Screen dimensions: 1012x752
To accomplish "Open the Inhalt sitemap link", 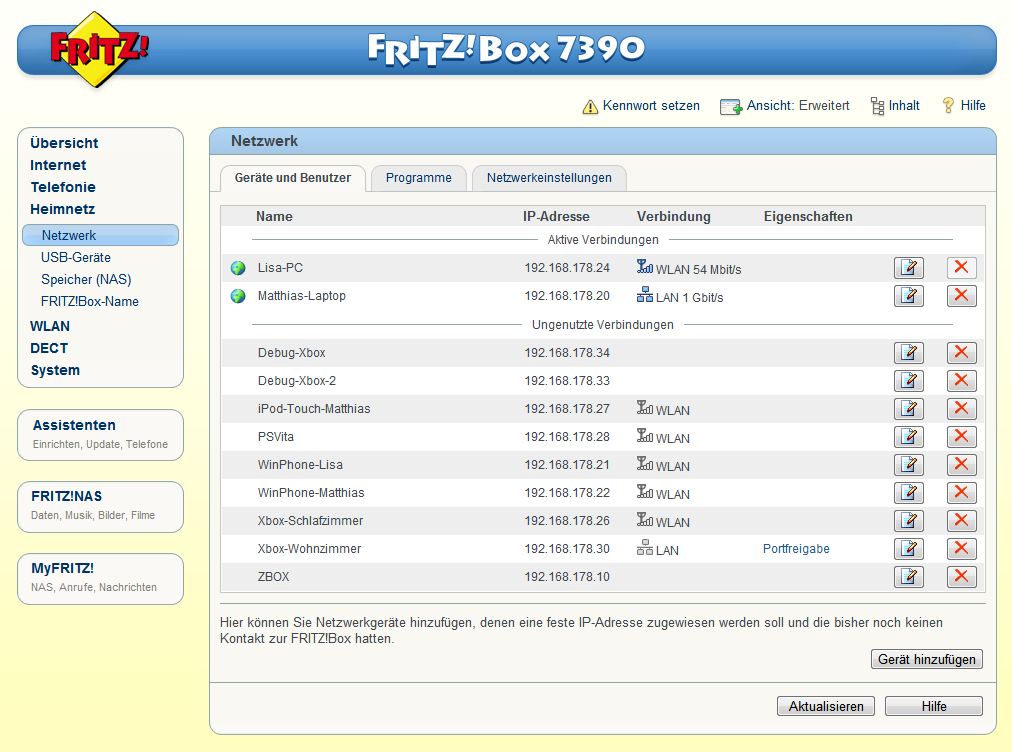I will 895,106.
